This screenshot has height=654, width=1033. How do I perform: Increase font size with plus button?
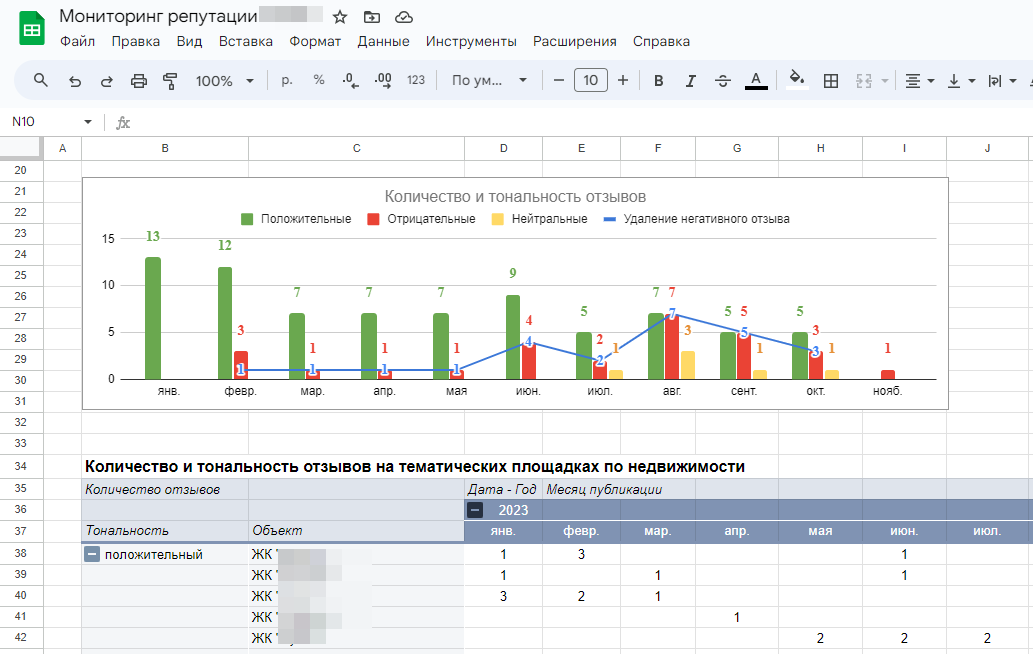click(623, 81)
